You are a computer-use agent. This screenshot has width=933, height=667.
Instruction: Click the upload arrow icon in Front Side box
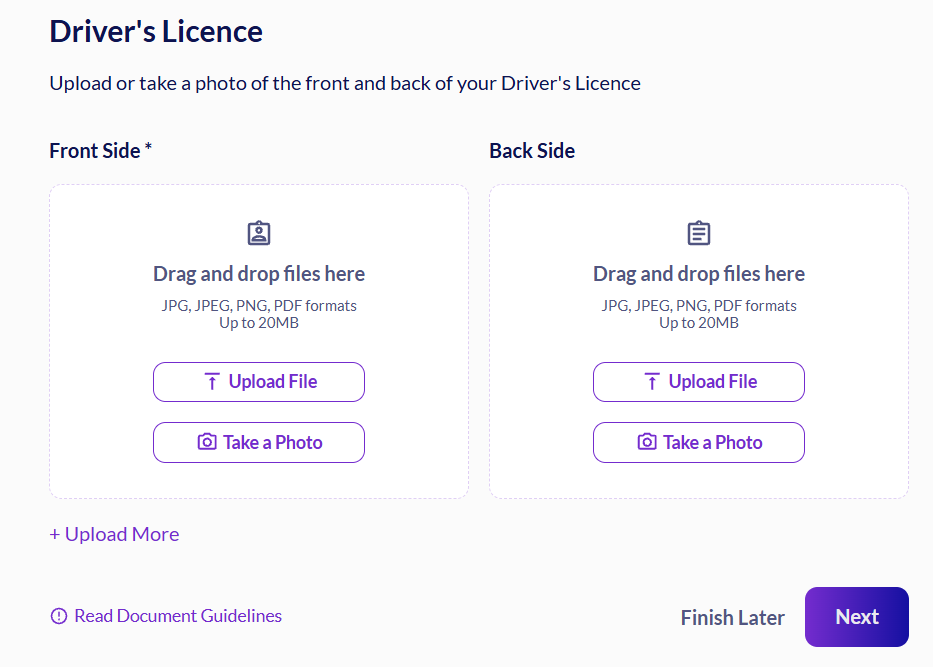click(x=212, y=381)
